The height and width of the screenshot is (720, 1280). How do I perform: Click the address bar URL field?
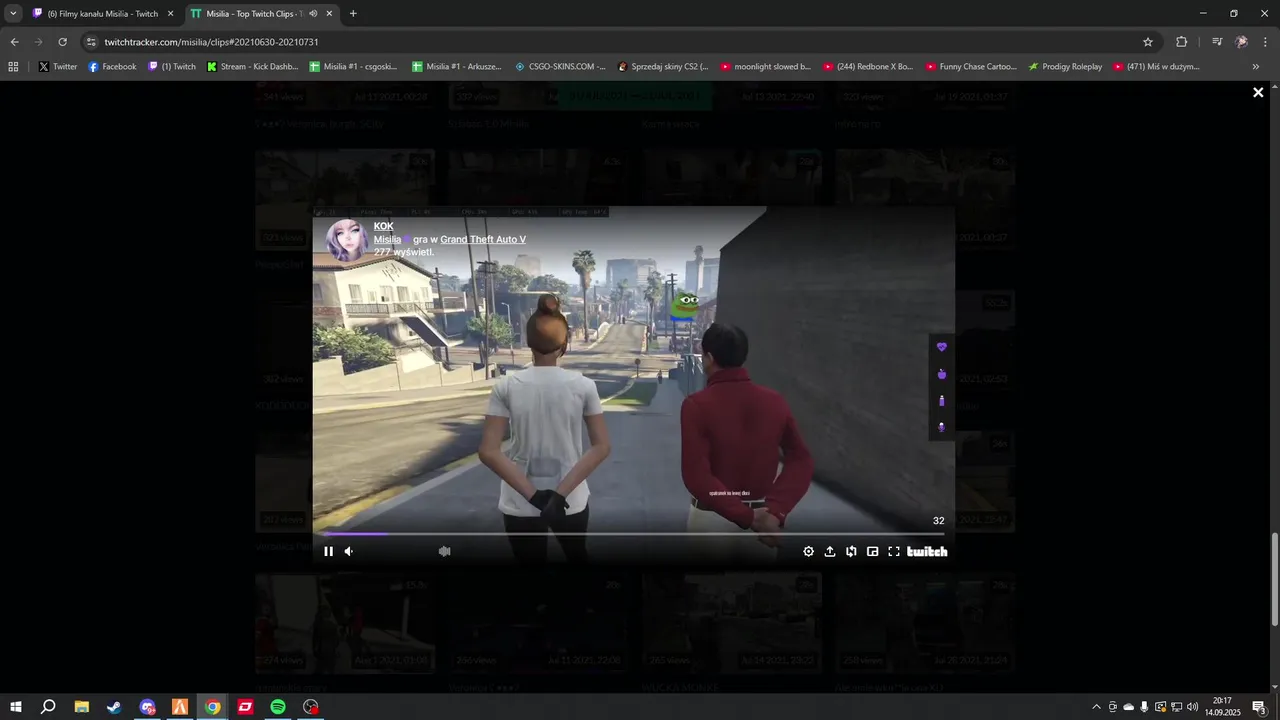[620, 42]
